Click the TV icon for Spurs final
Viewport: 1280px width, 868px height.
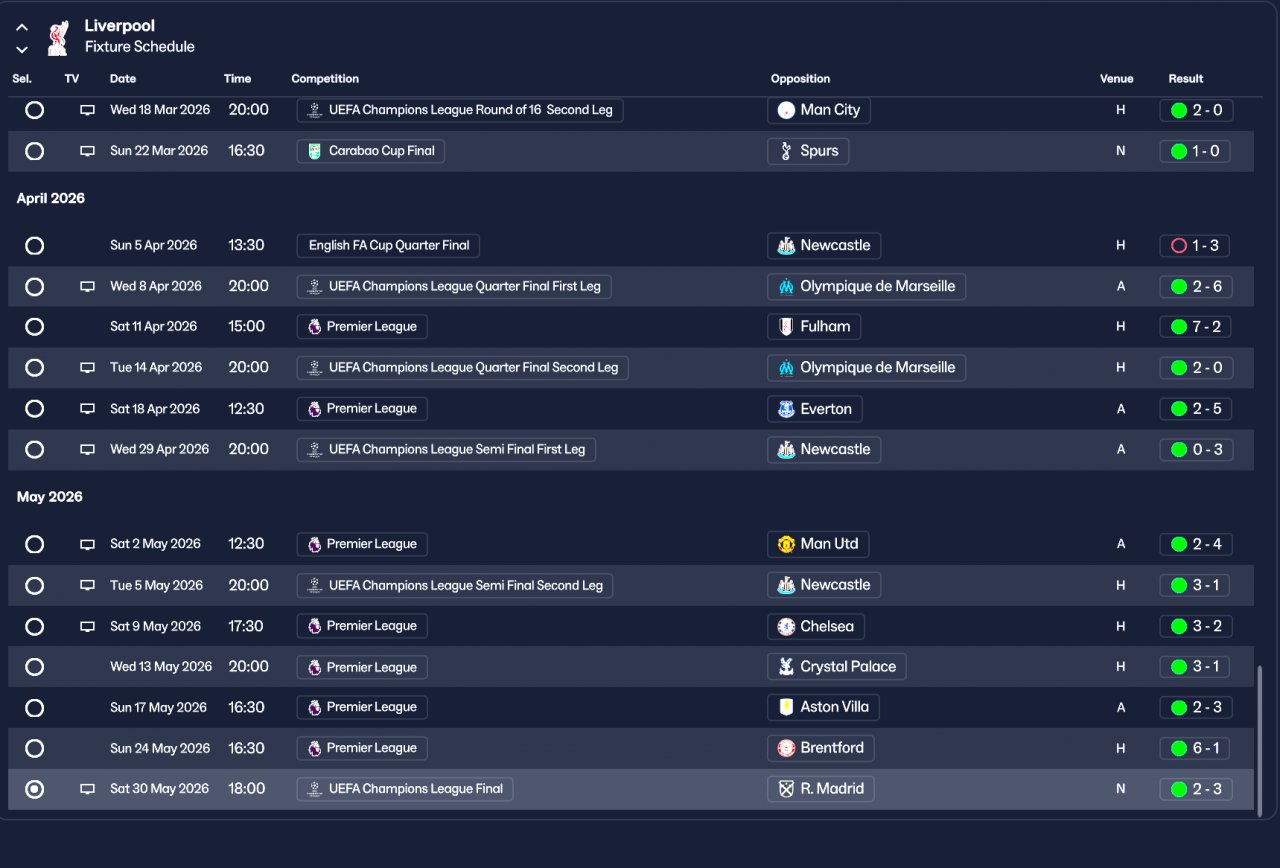pyautogui.click(x=88, y=151)
